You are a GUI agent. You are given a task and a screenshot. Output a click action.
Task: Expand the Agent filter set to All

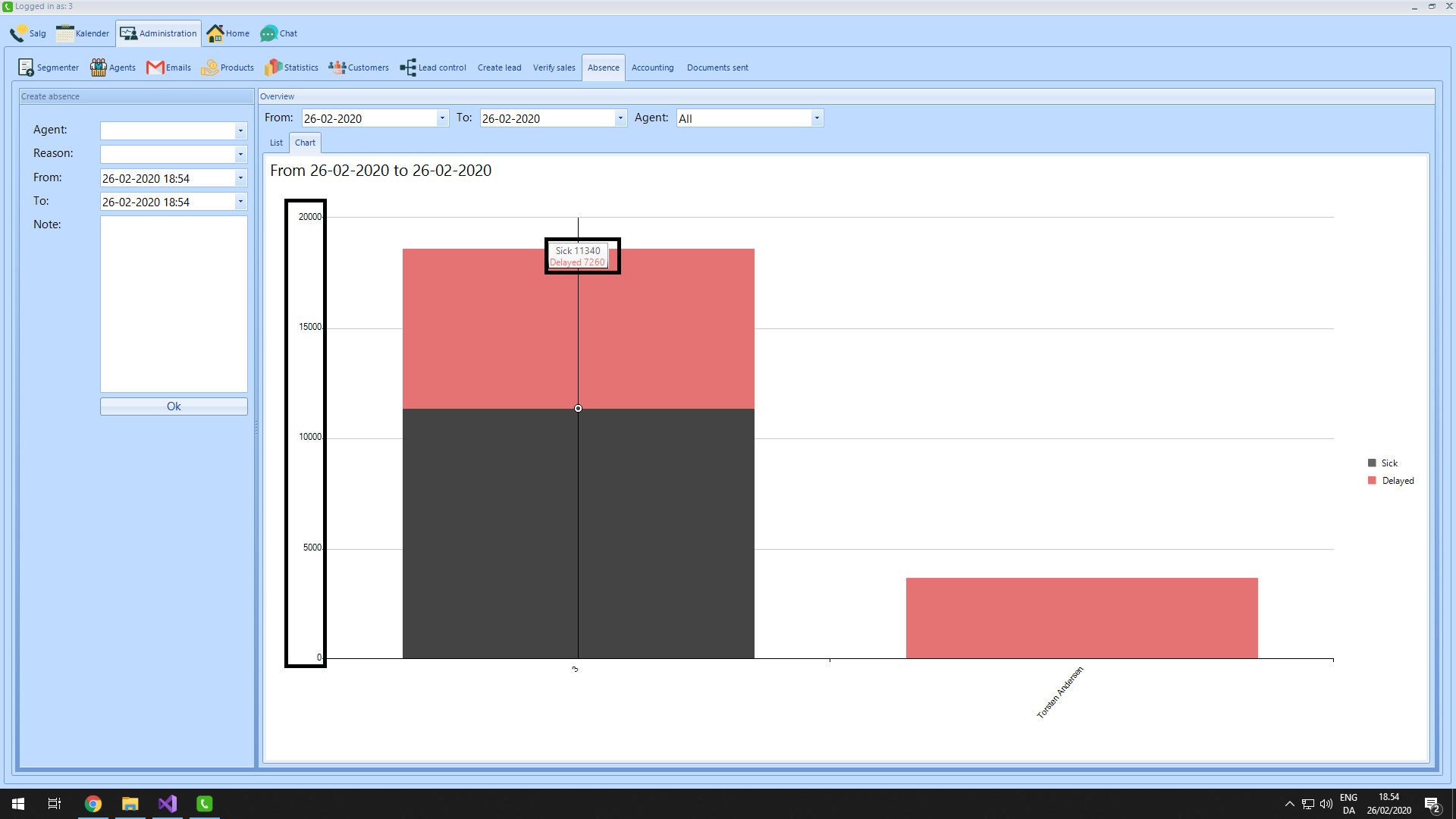click(x=817, y=118)
